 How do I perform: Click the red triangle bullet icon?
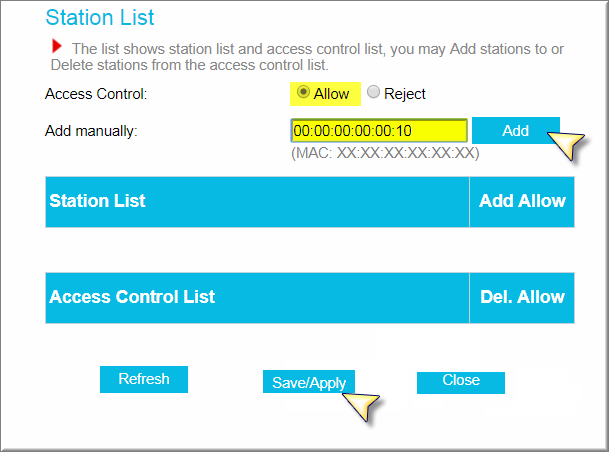point(57,46)
